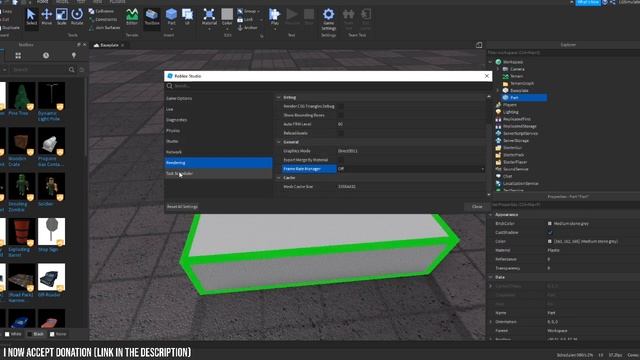
Task: Open the terrain Editor
Action: tap(132, 17)
